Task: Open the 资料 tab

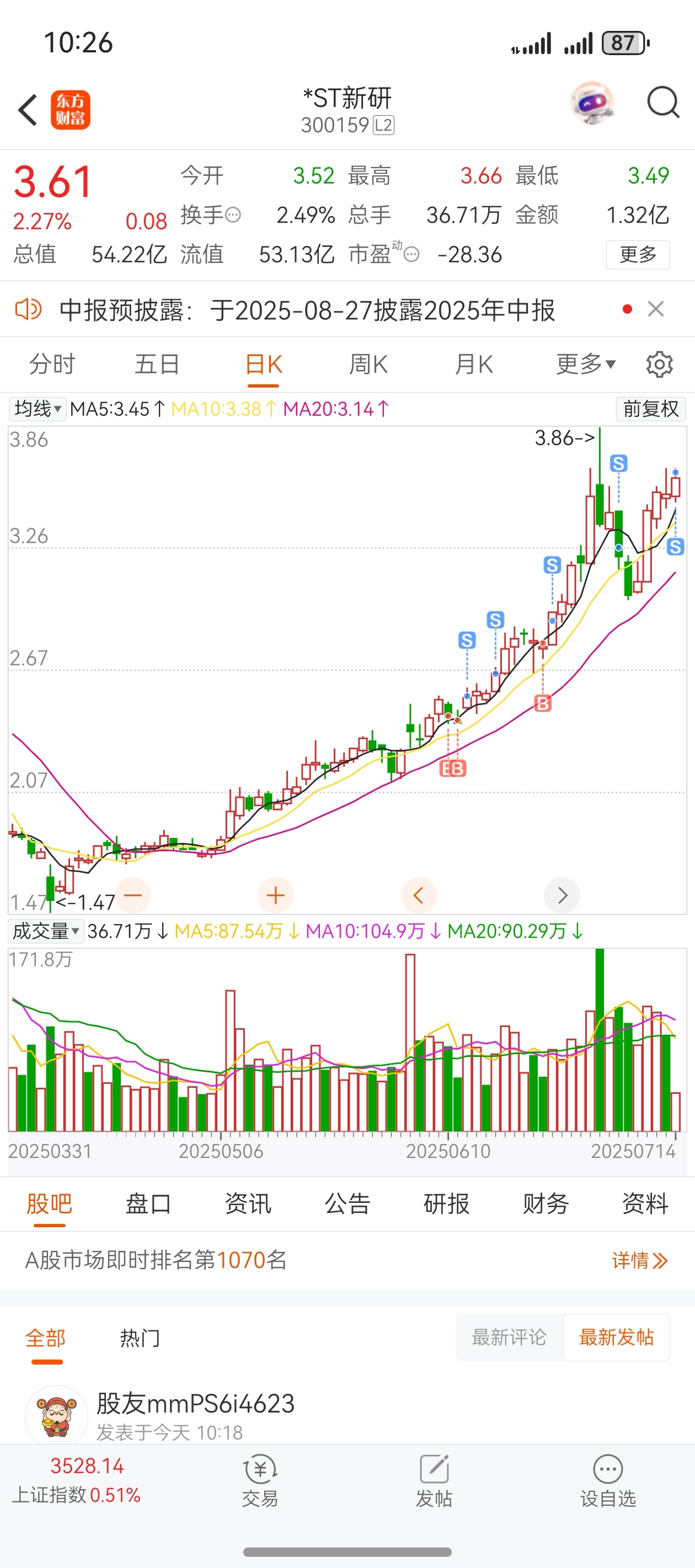Action: coord(645,1204)
